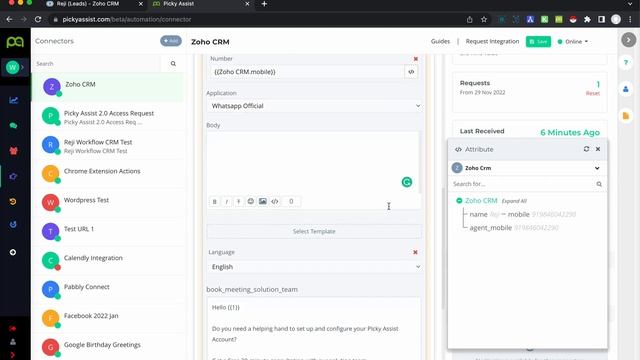Click inside the Body text area
640x360 pixels.
pos(313,162)
